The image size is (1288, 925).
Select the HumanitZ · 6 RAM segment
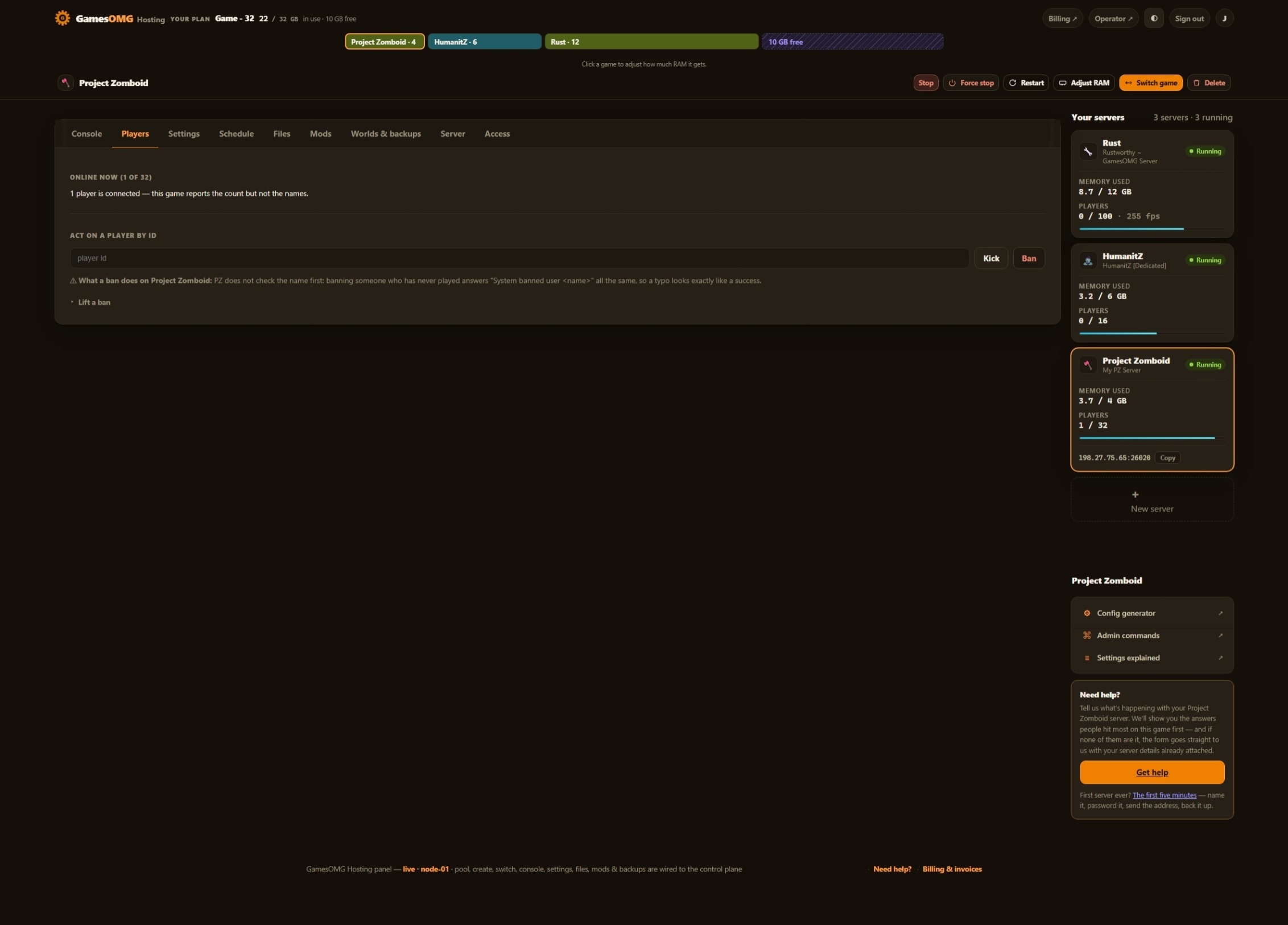[485, 42]
